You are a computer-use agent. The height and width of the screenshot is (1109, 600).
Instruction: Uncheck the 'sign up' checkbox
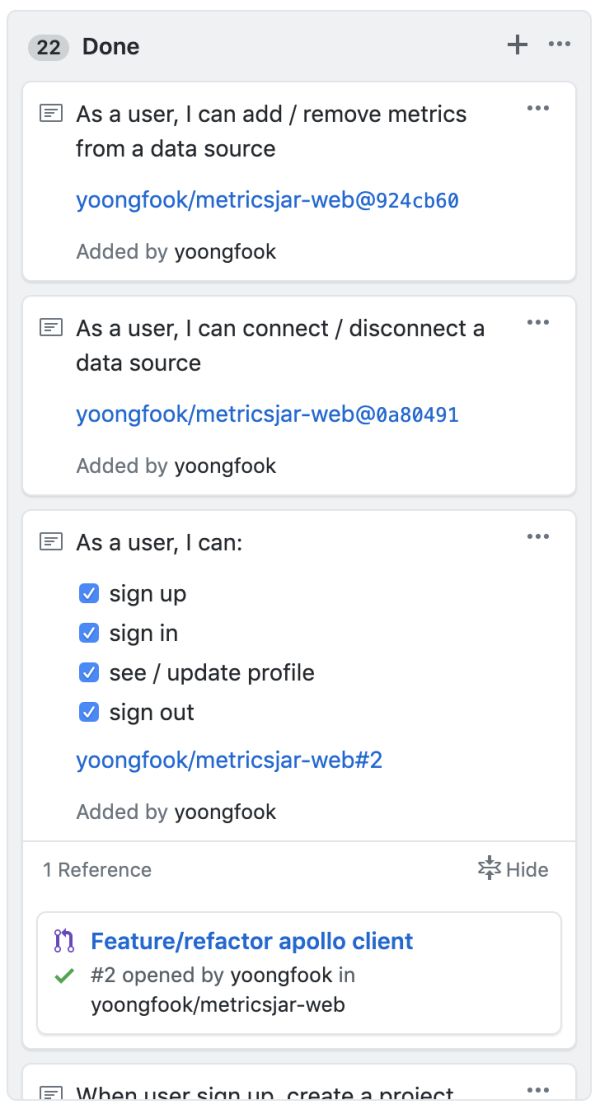(x=88, y=593)
